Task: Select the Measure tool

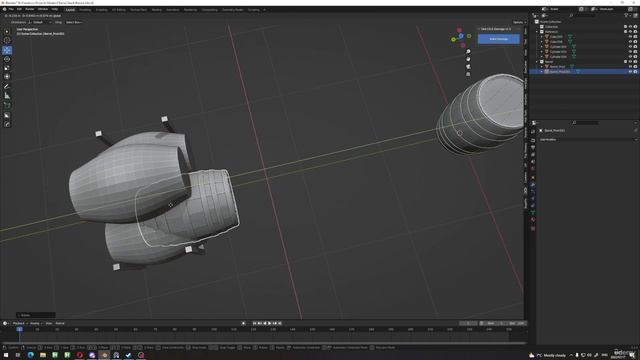Action: [7, 96]
